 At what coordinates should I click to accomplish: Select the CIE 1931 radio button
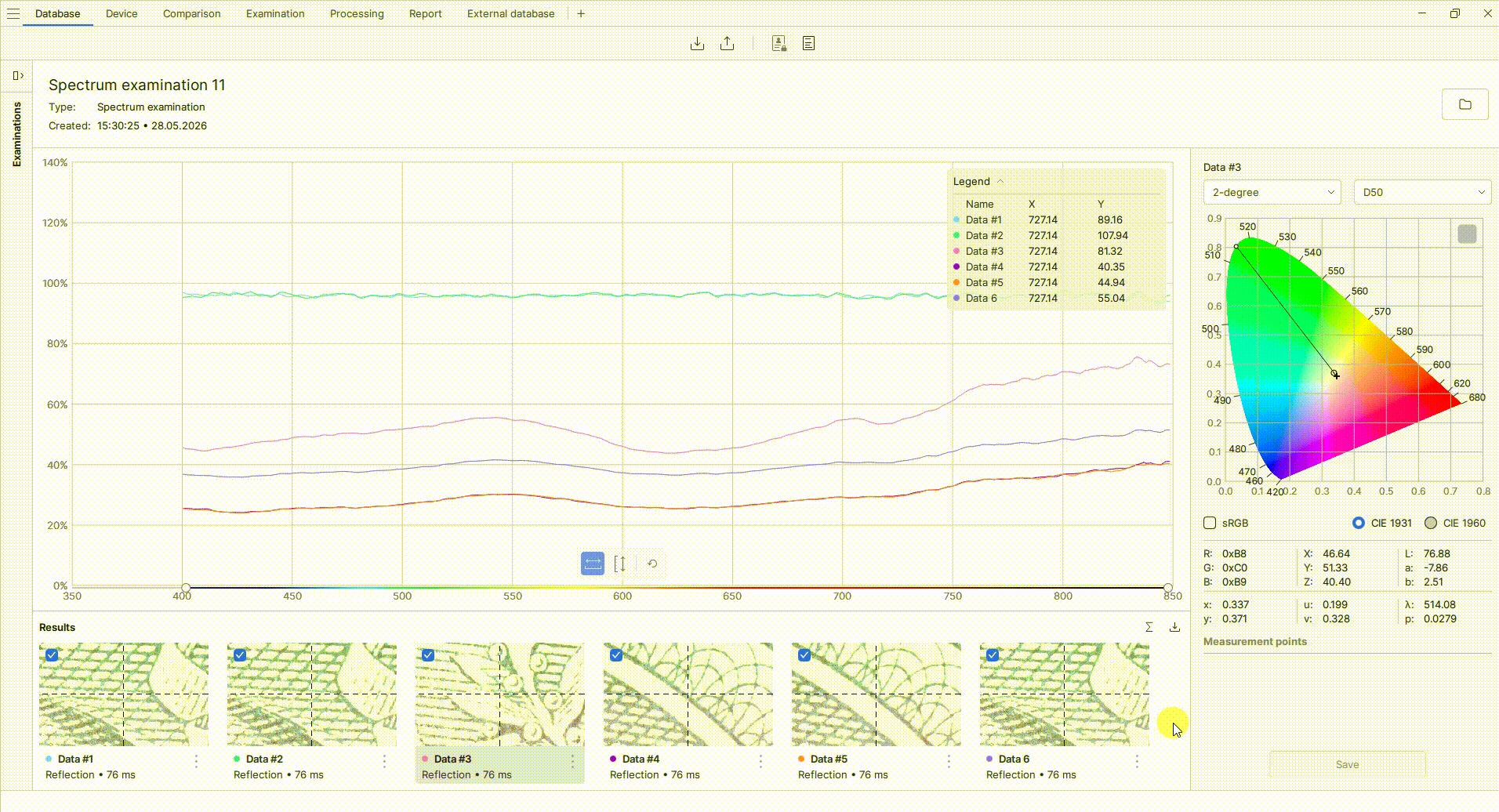click(1359, 523)
